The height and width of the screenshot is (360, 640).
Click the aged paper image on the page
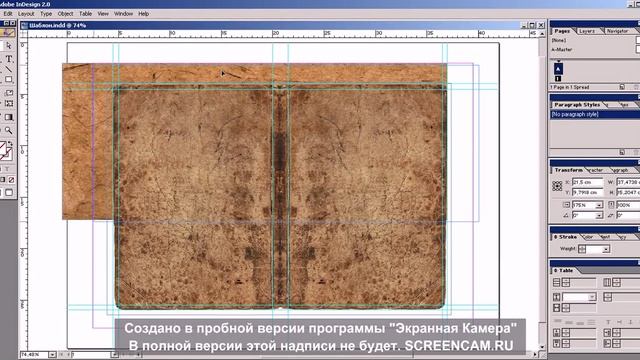[280, 196]
